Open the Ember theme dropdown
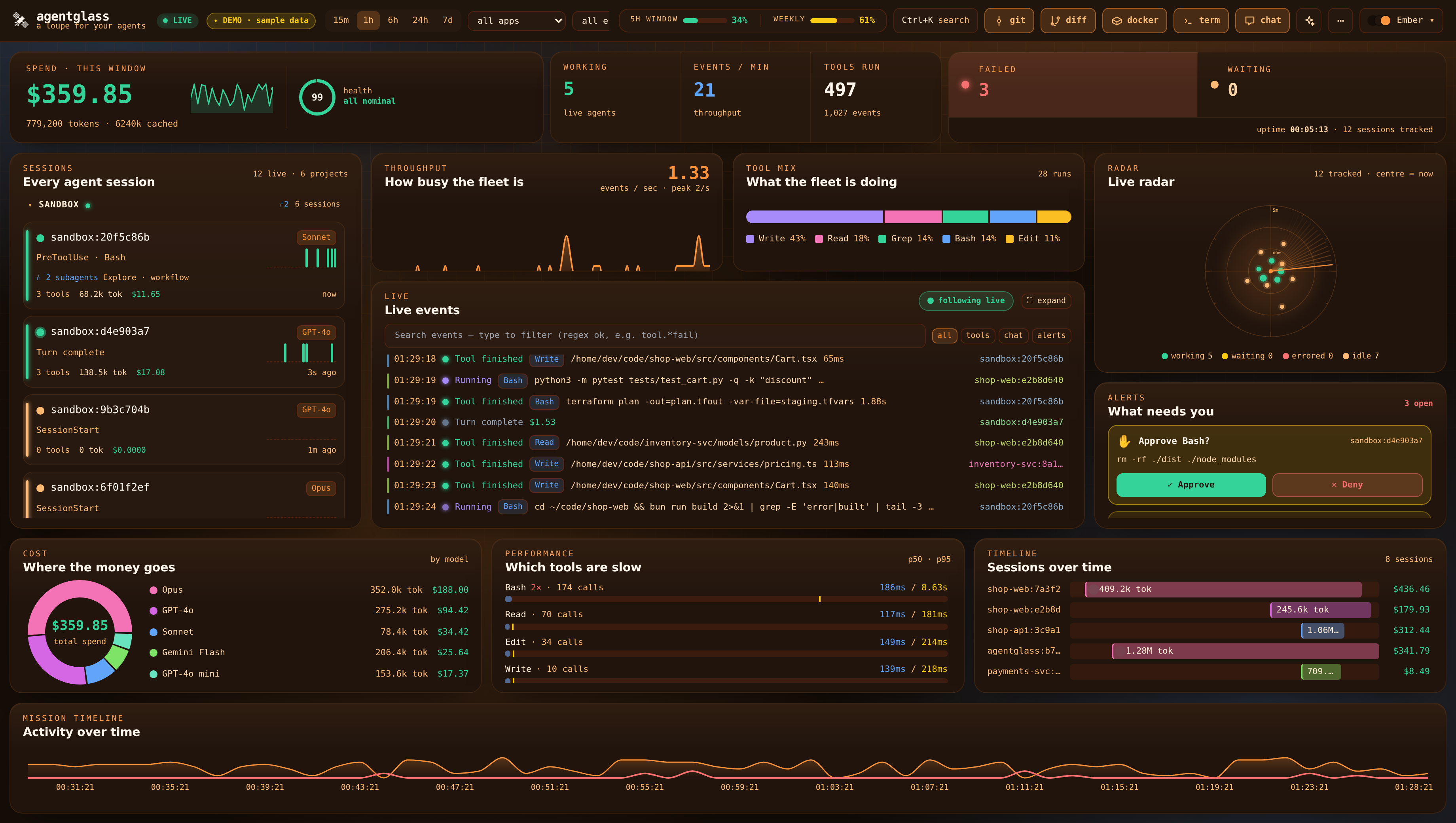Viewport: 1456px width, 823px height. (x=1402, y=20)
